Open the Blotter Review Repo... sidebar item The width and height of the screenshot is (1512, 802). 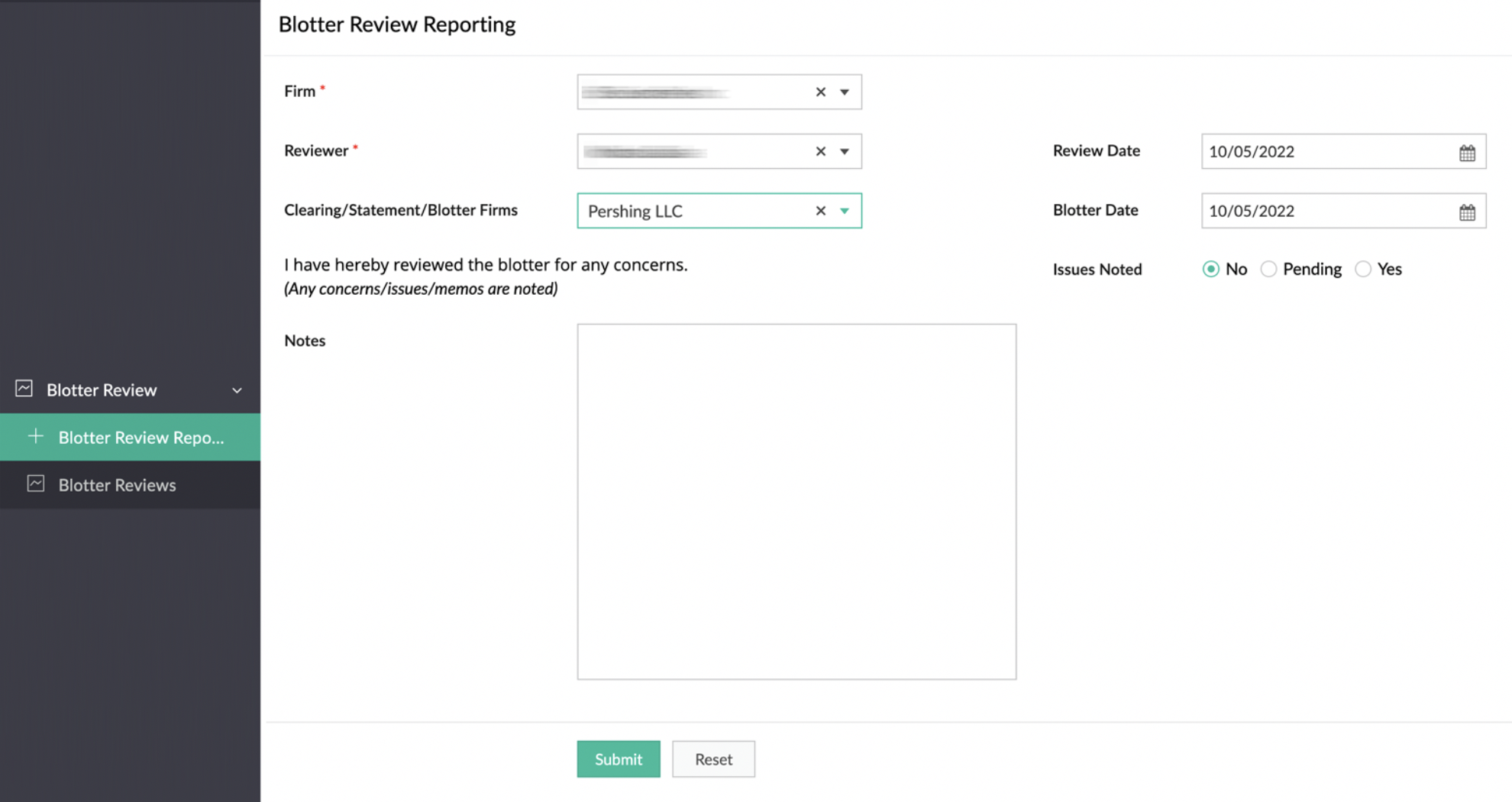pos(130,437)
